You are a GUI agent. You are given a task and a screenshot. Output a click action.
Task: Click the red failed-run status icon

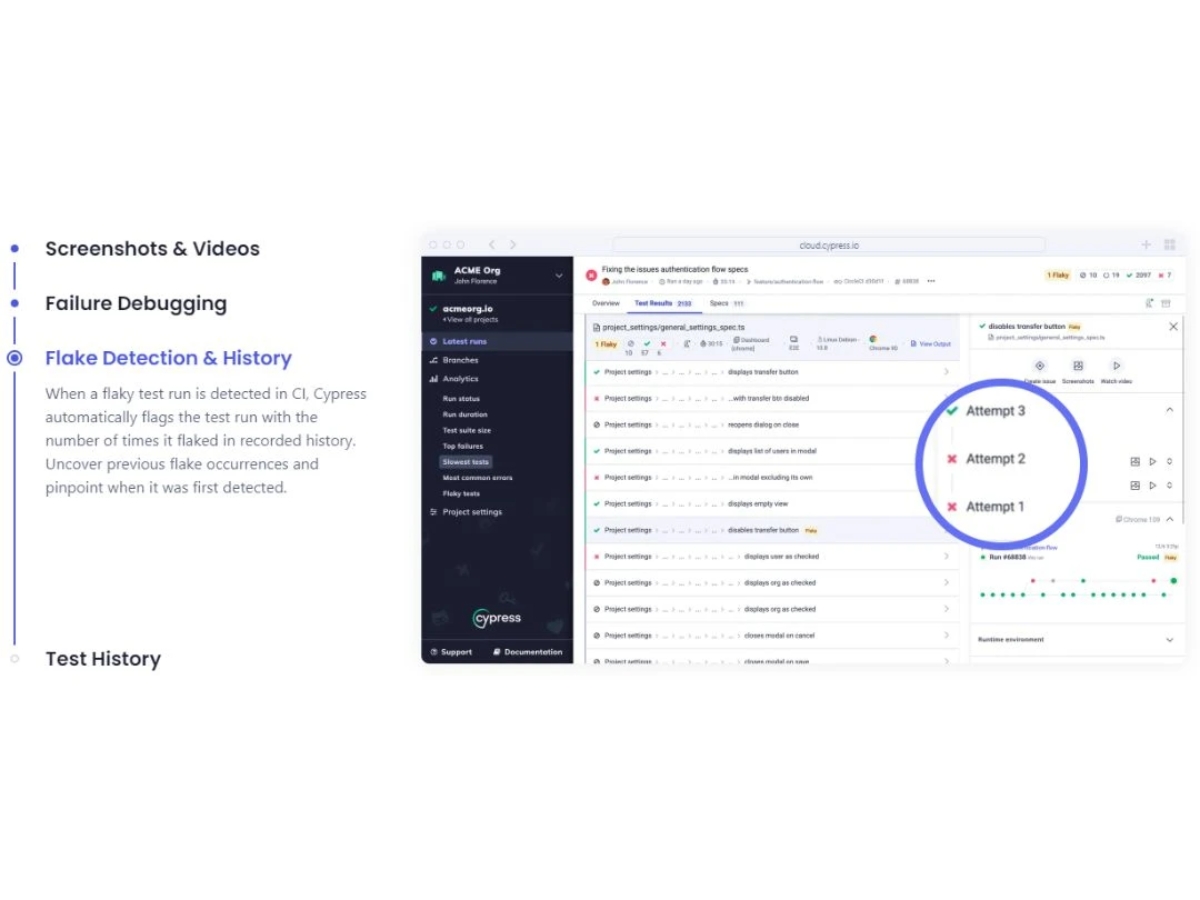pyautogui.click(x=591, y=274)
